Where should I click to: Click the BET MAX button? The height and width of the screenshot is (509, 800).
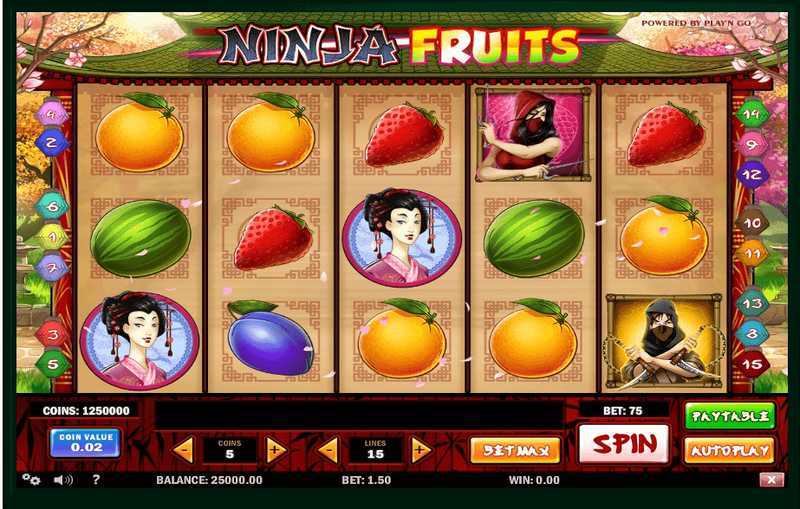pyautogui.click(x=515, y=450)
